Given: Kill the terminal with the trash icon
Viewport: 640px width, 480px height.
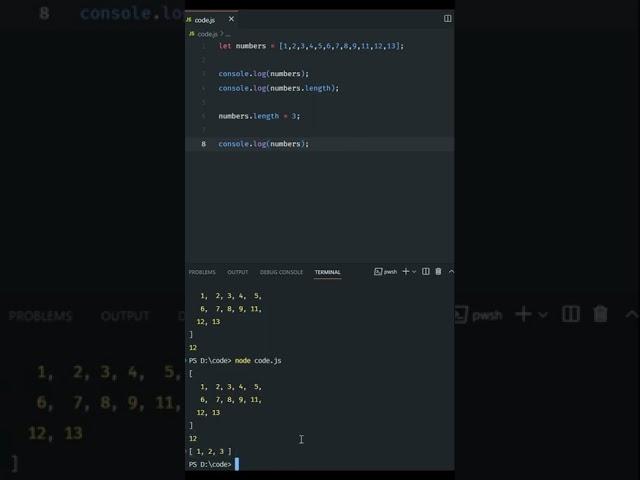Looking at the screenshot, I should [x=438, y=271].
